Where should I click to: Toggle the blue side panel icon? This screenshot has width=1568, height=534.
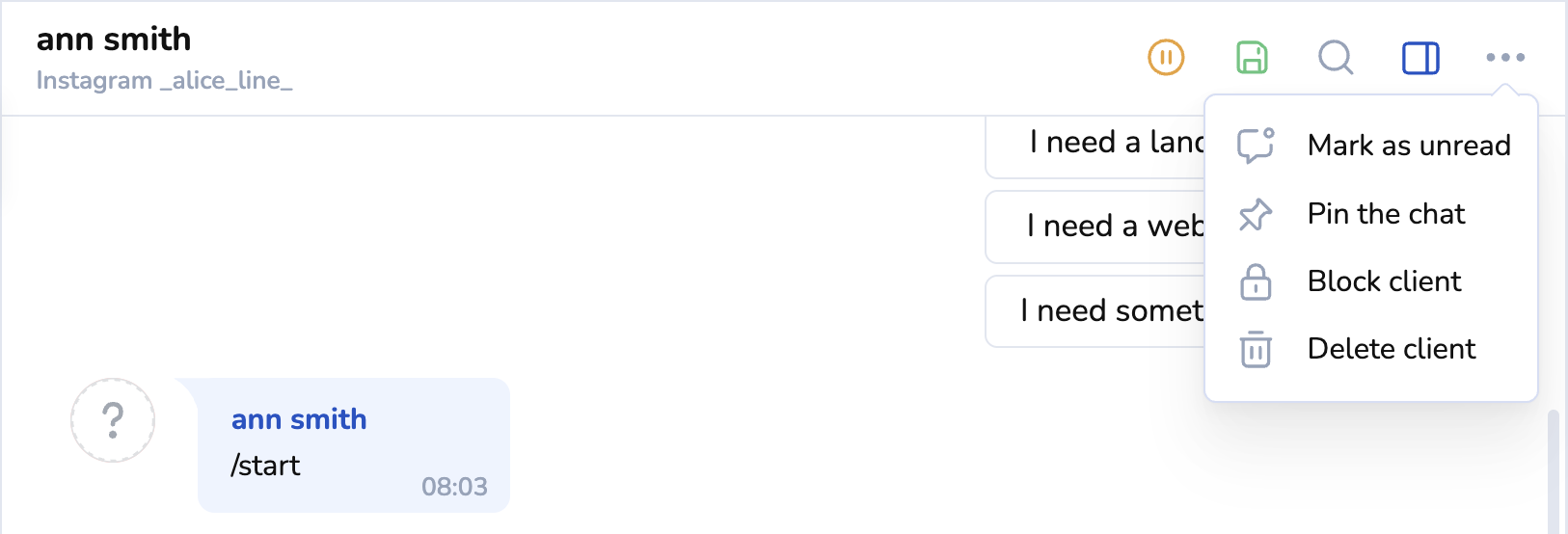click(1420, 58)
